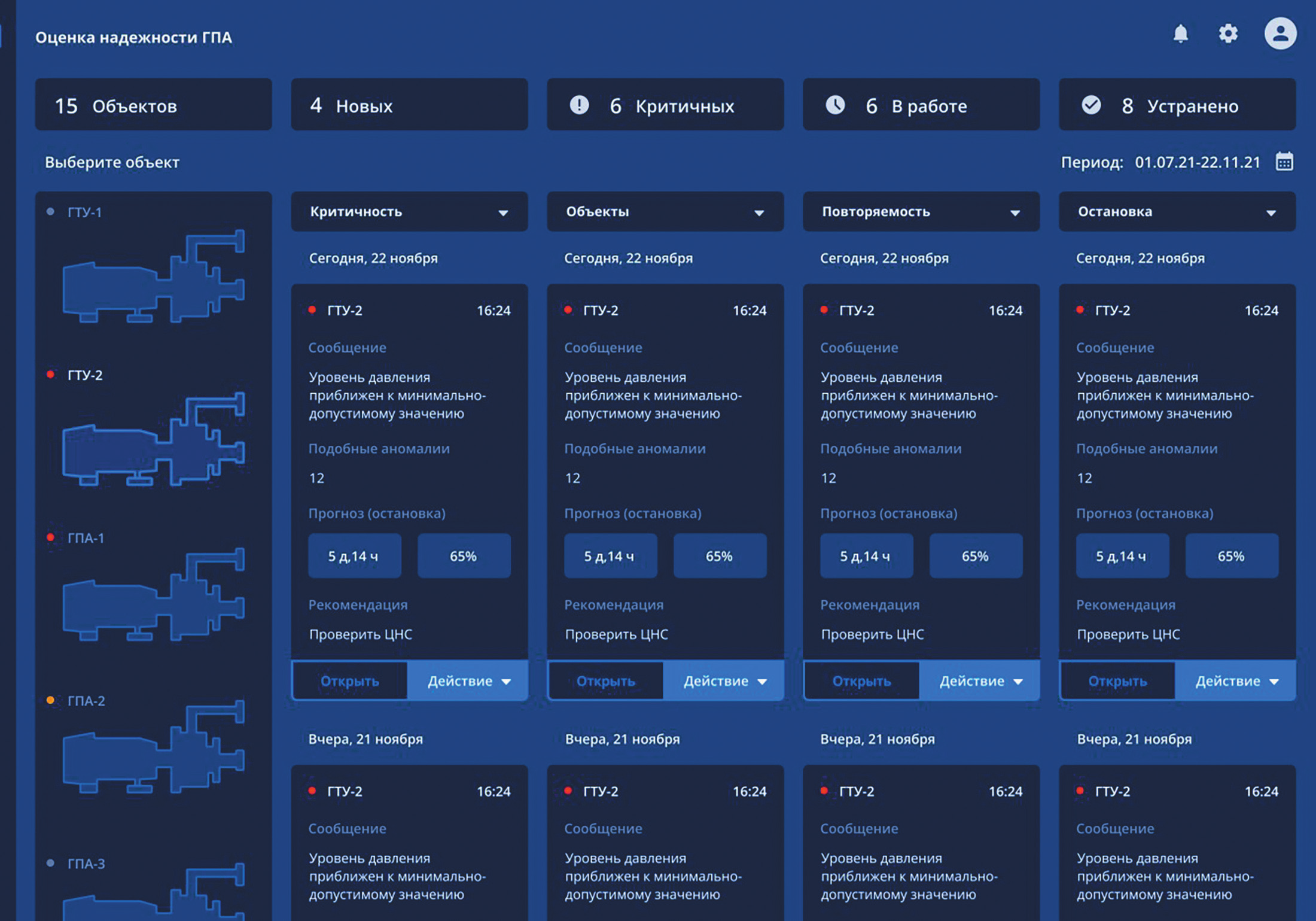Click Проверить ЦНС in Повторяемость column
The width and height of the screenshot is (1316, 921).
pos(872,634)
